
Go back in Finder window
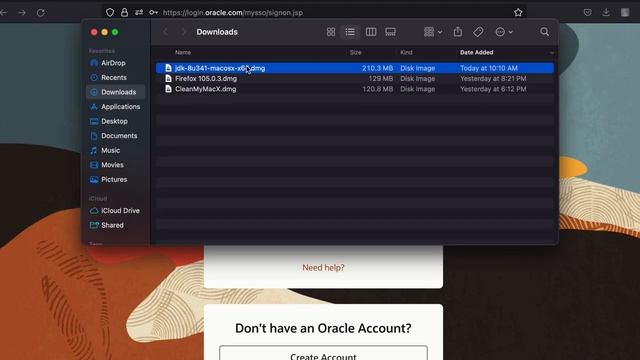[165, 32]
